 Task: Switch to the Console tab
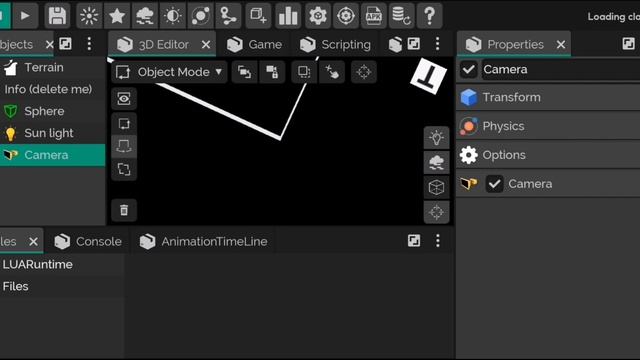click(88, 241)
